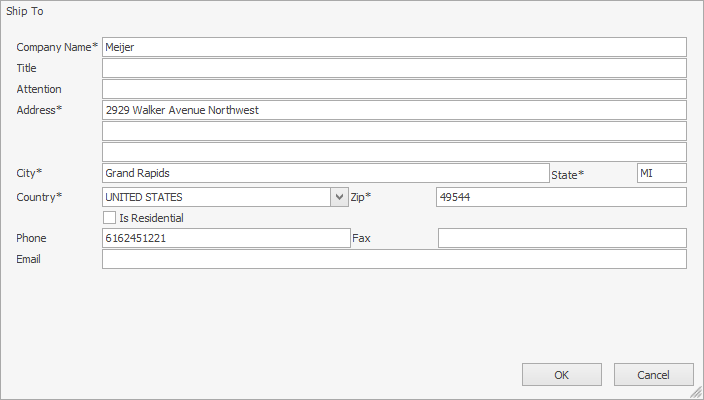Focus the empty Fax field
Screen dimensions: 704x400
tap(562, 238)
